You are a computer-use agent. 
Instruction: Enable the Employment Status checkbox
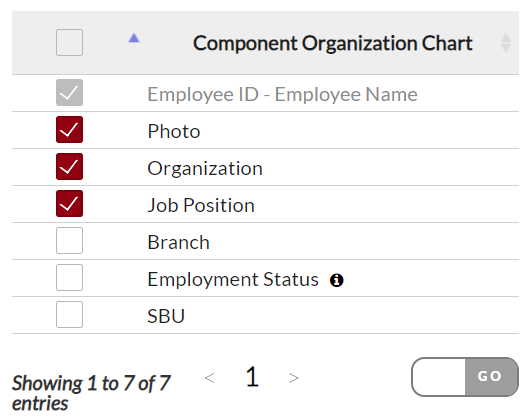coord(69,278)
